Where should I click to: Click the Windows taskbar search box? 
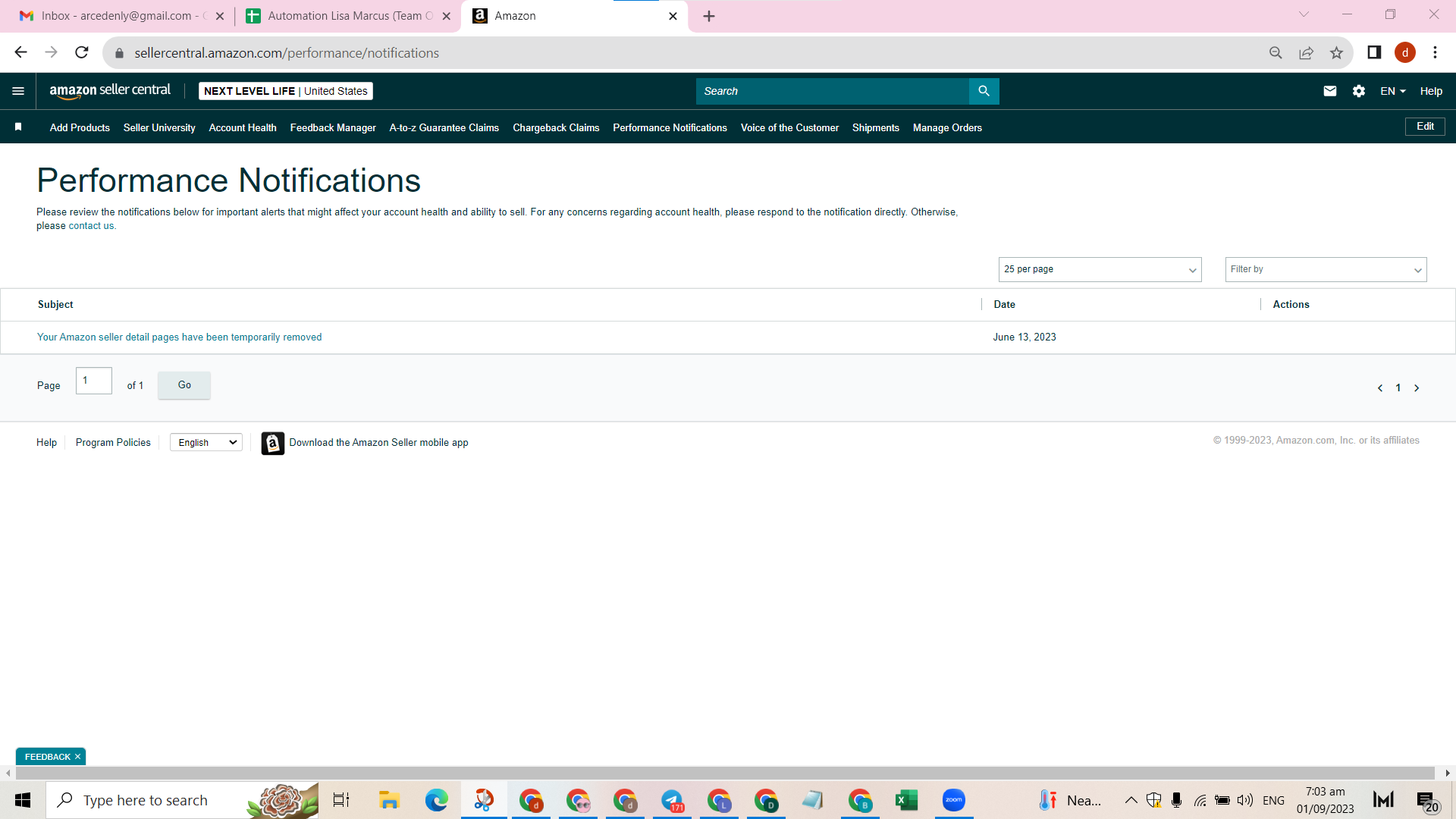tap(182, 800)
